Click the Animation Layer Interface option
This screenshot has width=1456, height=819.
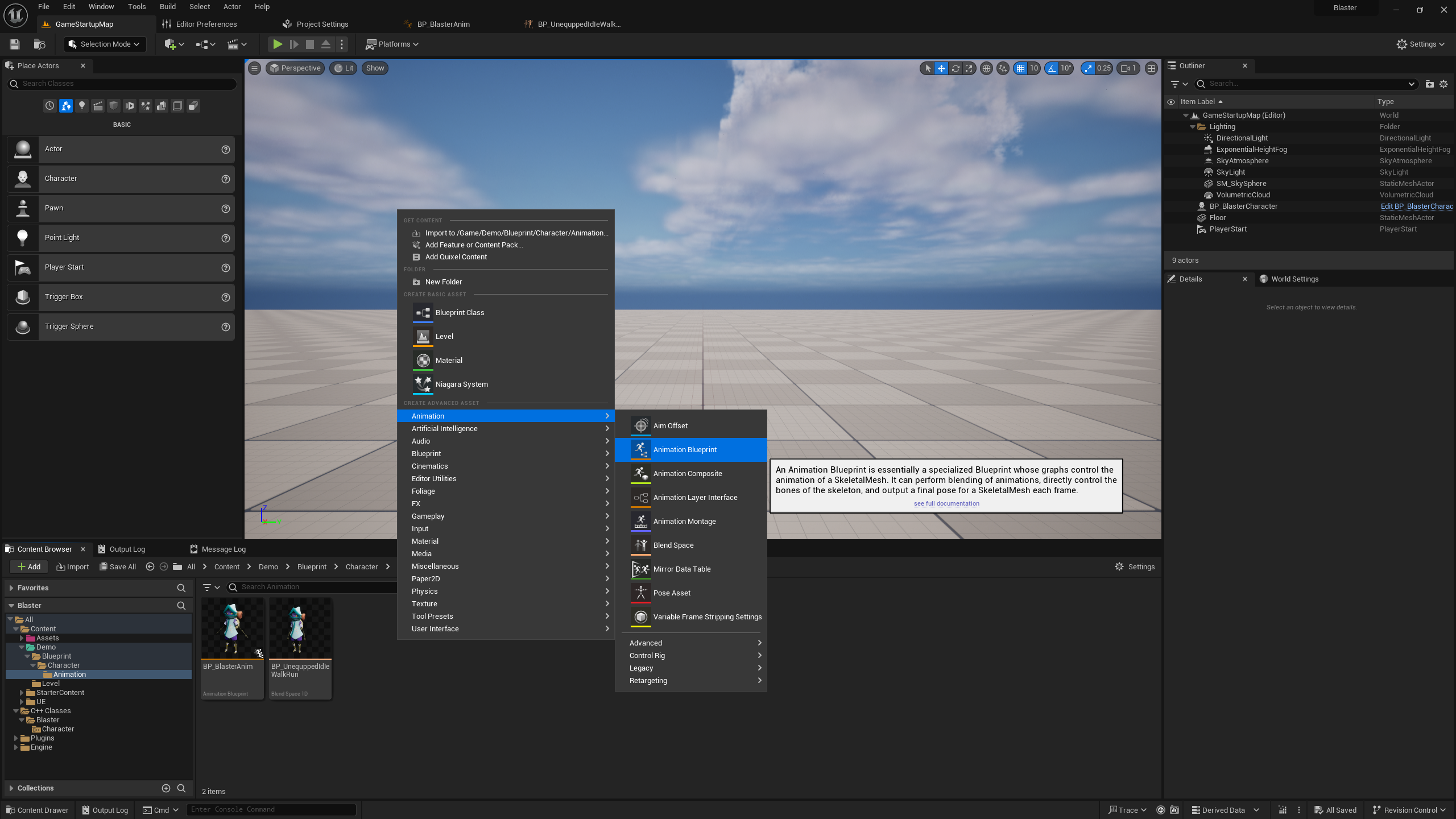695,497
